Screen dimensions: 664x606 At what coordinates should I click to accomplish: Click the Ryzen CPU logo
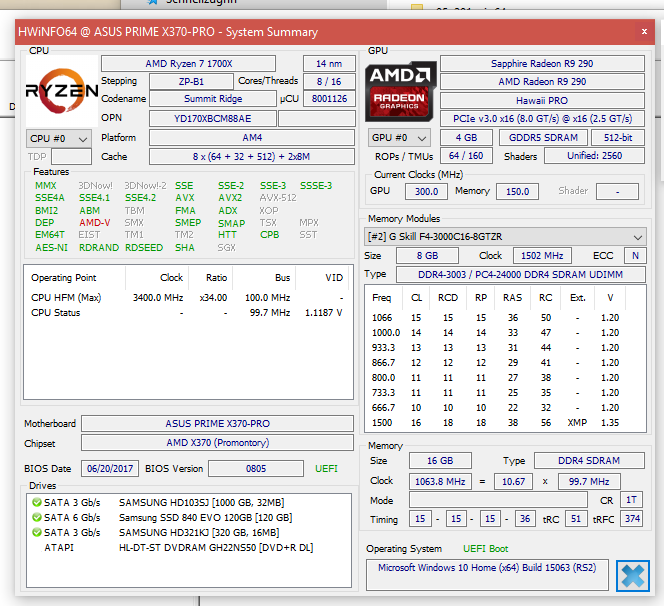click(x=62, y=90)
